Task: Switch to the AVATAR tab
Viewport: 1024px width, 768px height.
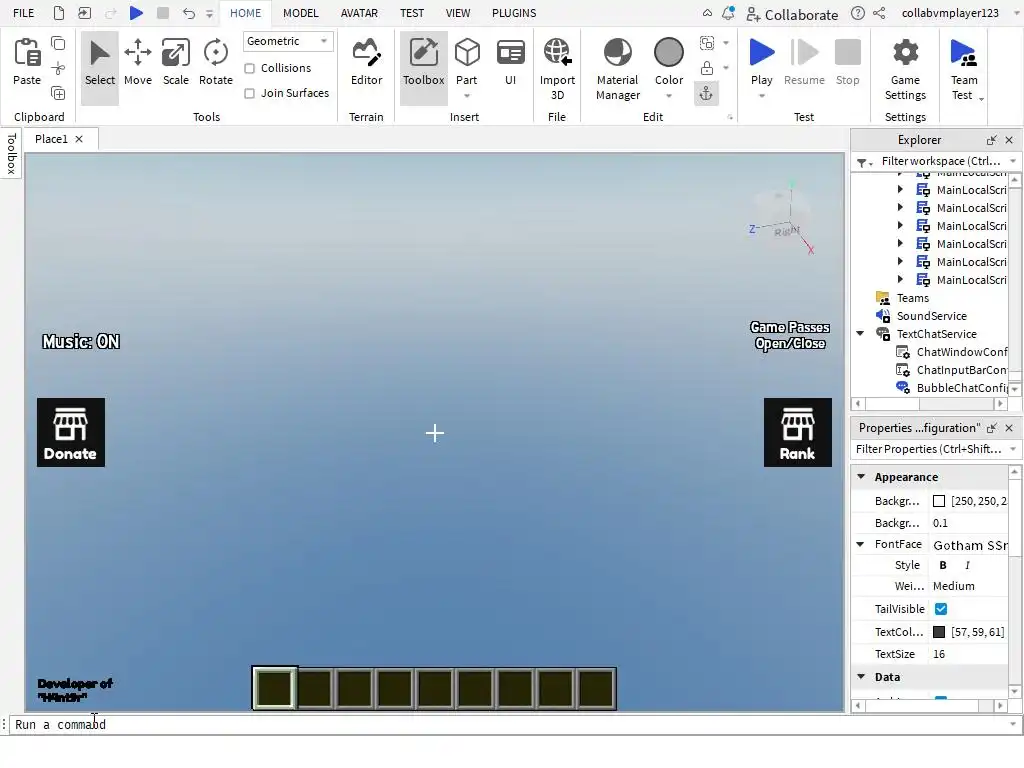Action: 359,13
